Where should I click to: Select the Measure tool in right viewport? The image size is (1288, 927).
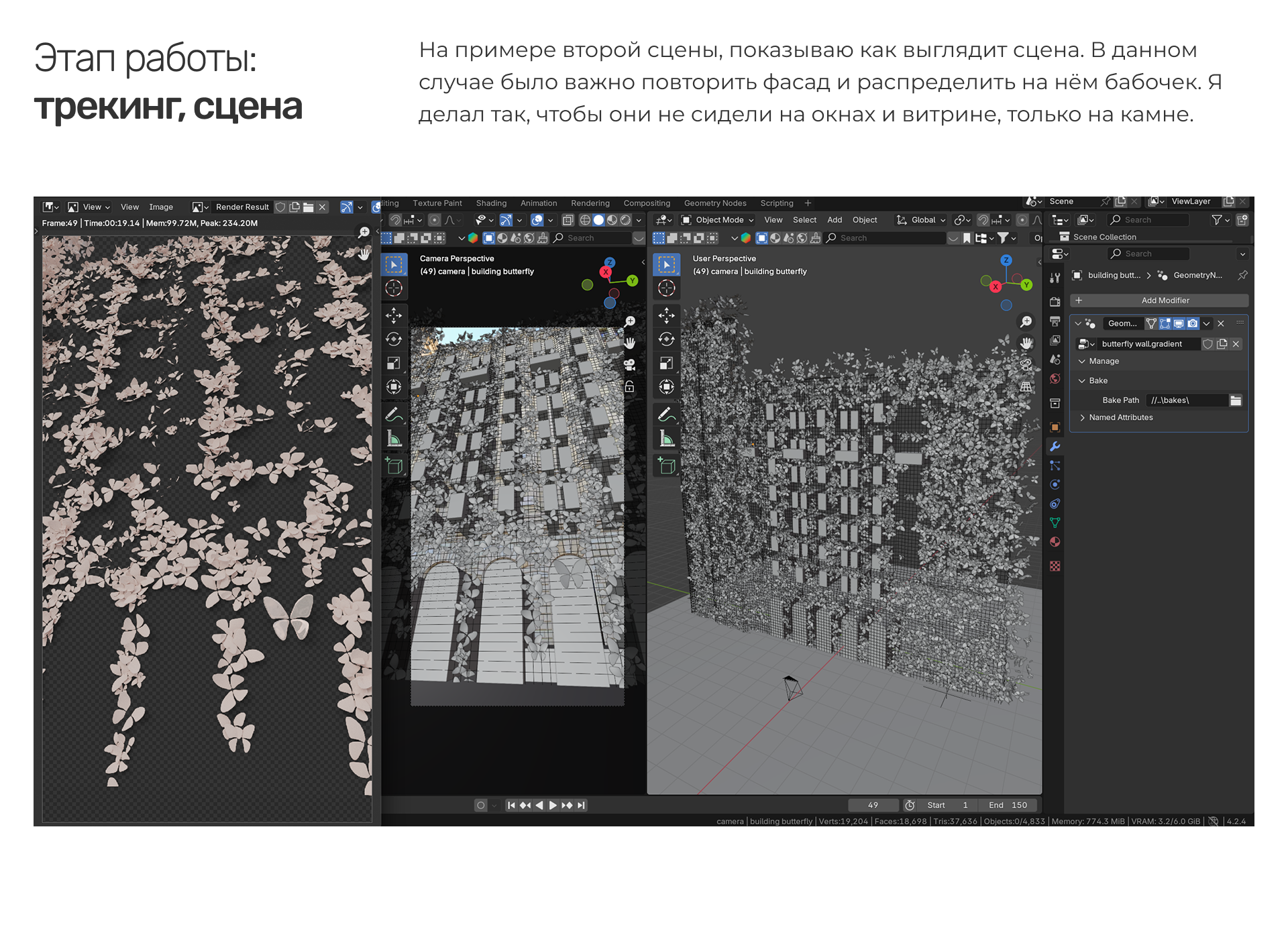pos(666,439)
